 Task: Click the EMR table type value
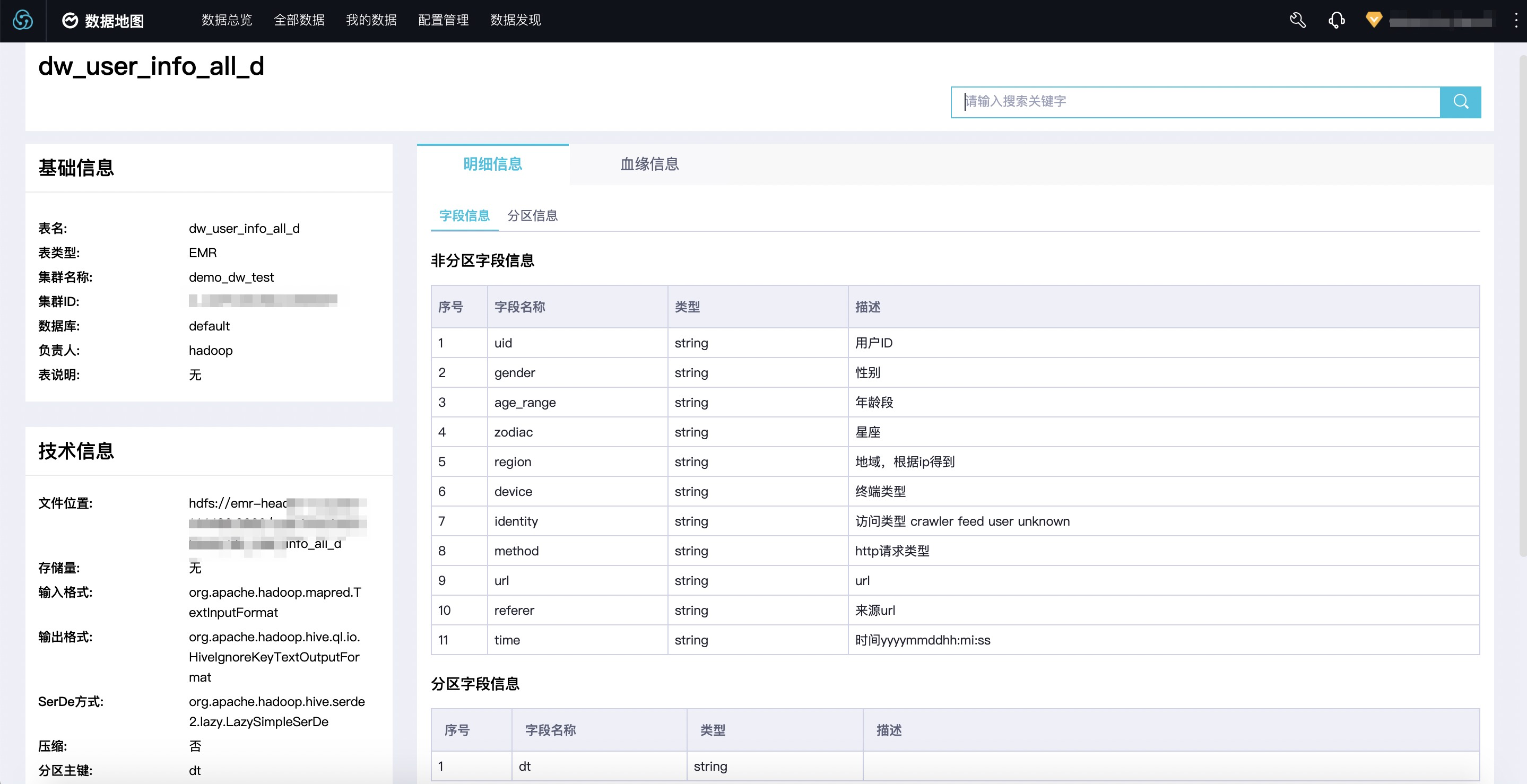click(x=203, y=253)
